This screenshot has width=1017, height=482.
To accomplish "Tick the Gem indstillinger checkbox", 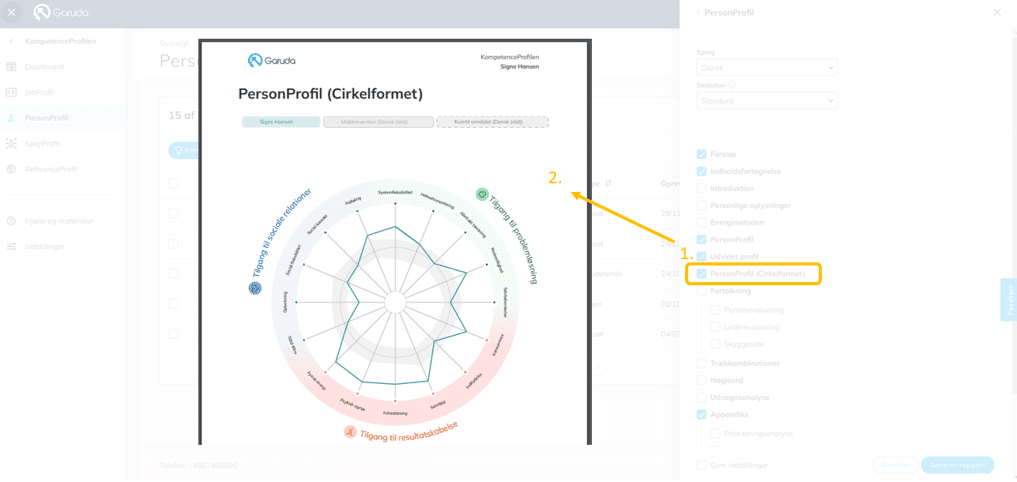I will pyautogui.click(x=701, y=464).
